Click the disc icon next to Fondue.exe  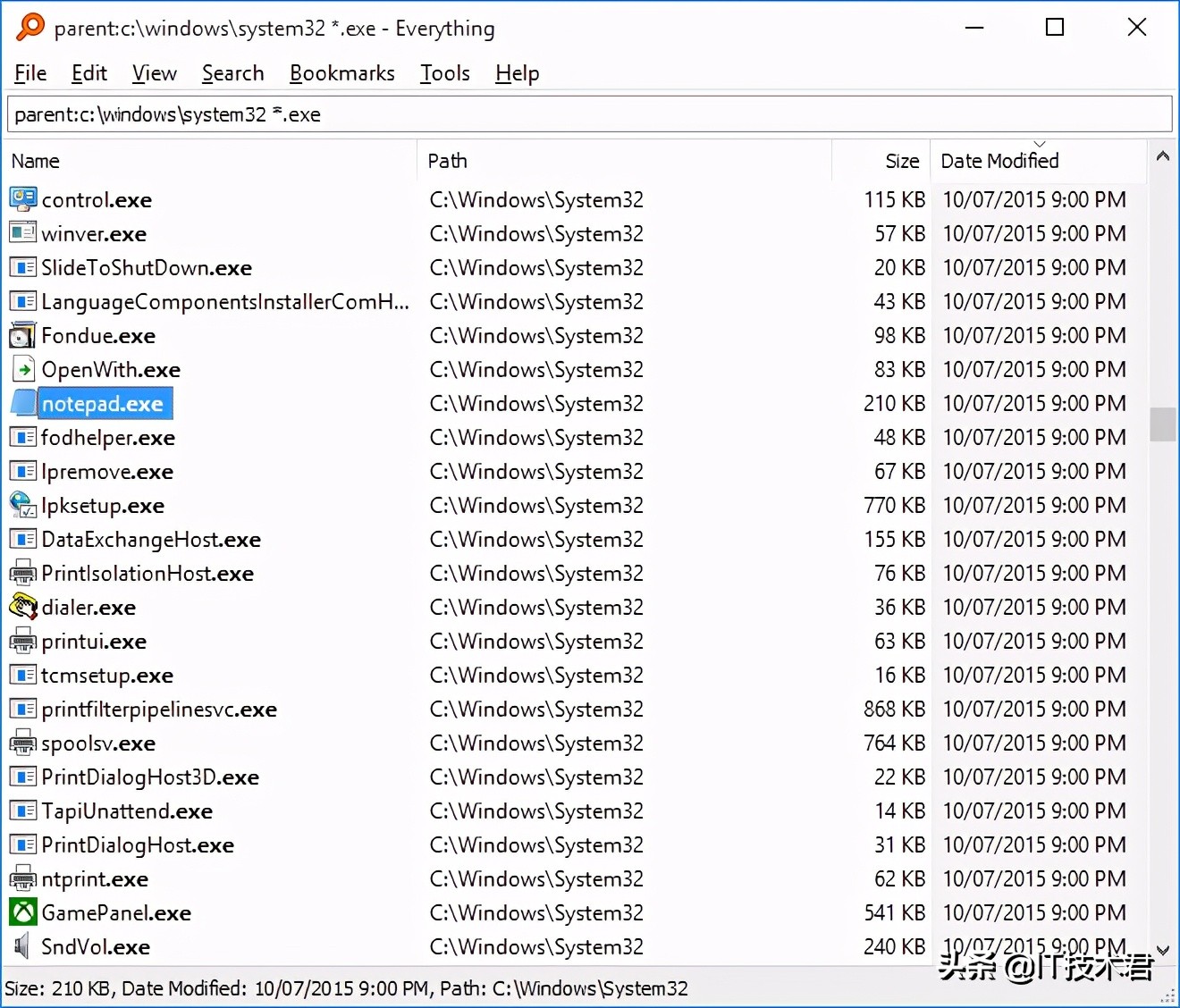coord(22,335)
